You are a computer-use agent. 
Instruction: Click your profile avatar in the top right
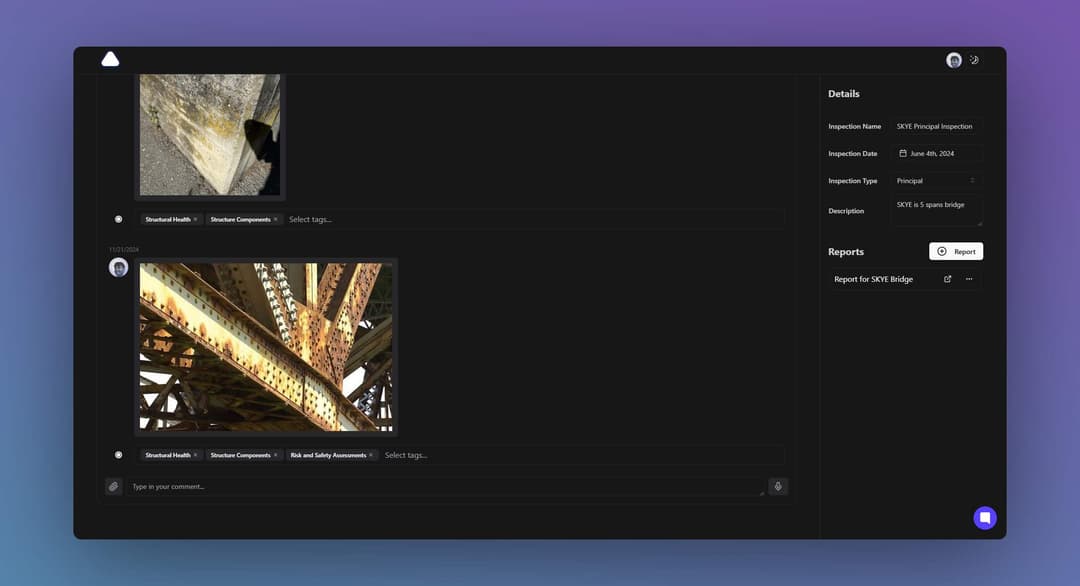click(x=954, y=60)
